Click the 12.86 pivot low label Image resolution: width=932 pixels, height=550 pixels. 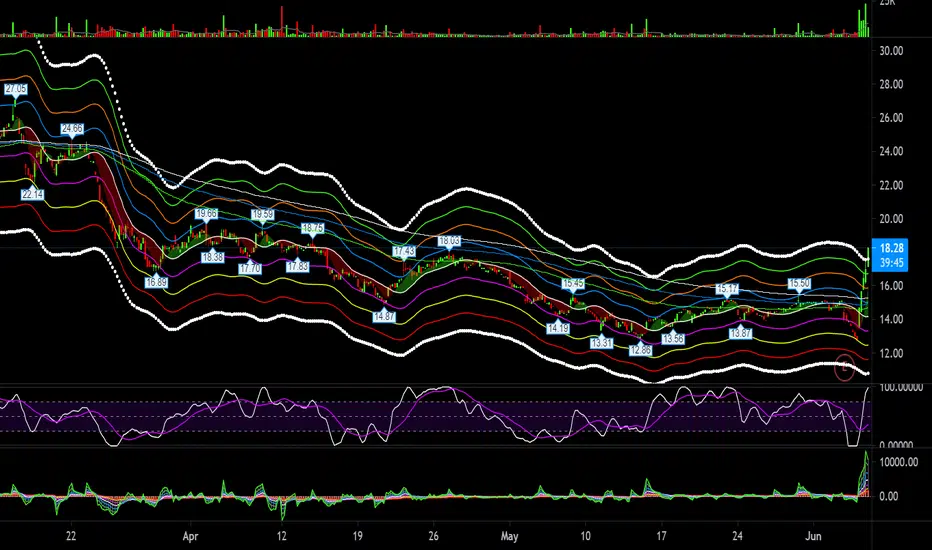[x=641, y=350]
